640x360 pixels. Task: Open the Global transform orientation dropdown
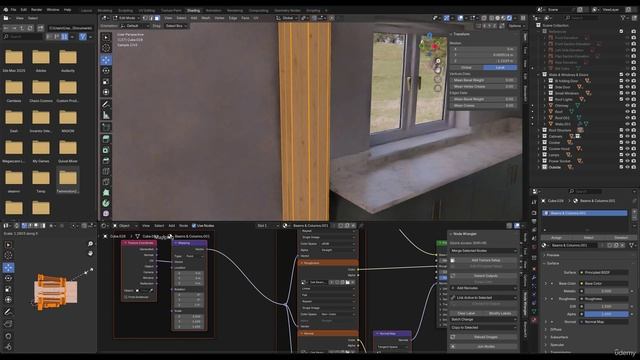coord(287,18)
